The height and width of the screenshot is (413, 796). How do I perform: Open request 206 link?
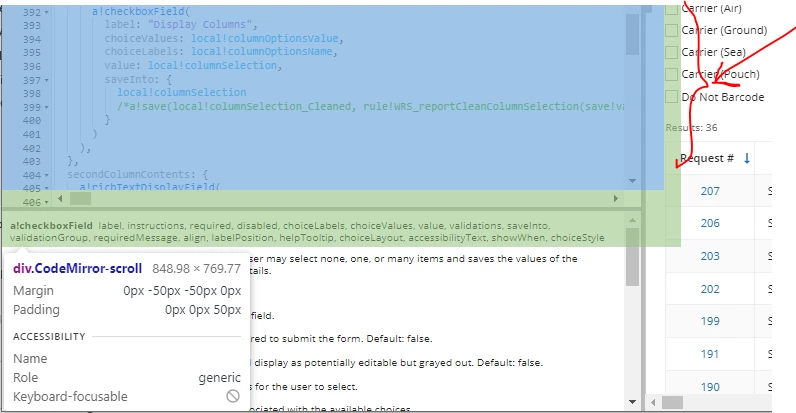pyautogui.click(x=710, y=223)
